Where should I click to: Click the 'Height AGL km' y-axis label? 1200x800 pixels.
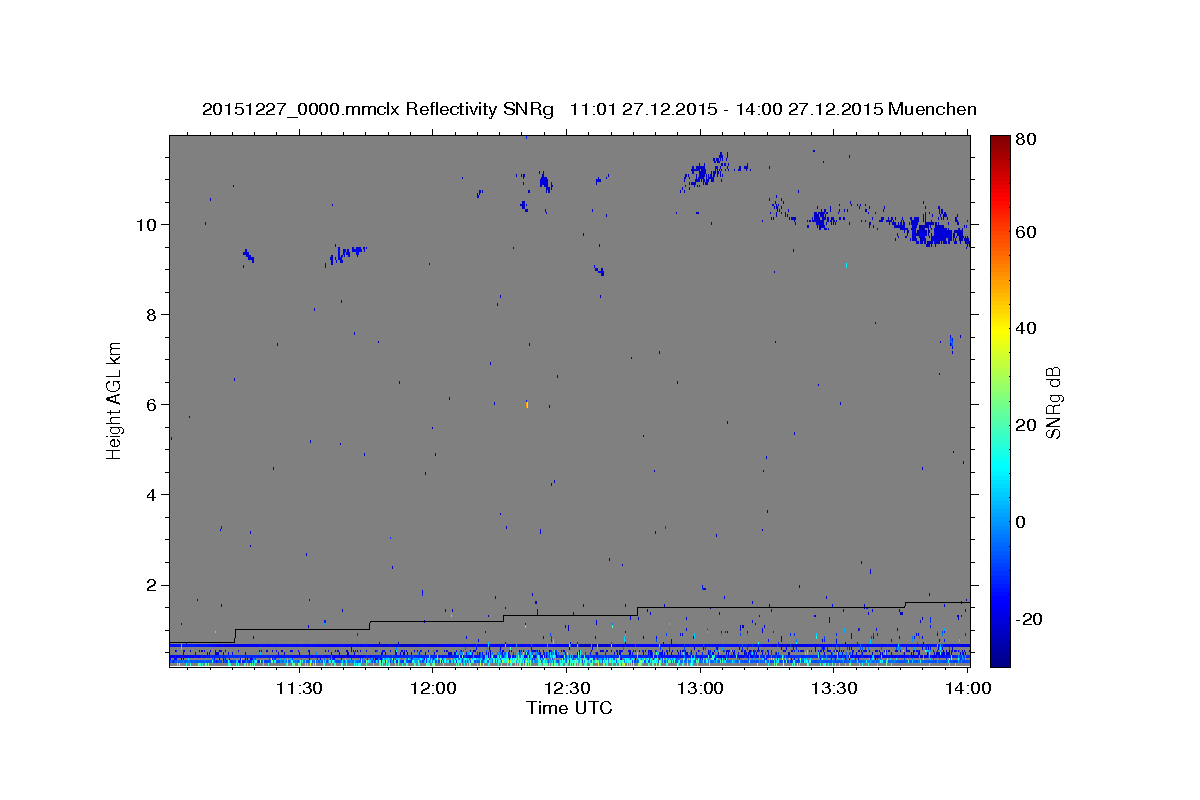click(x=115, y=400)
